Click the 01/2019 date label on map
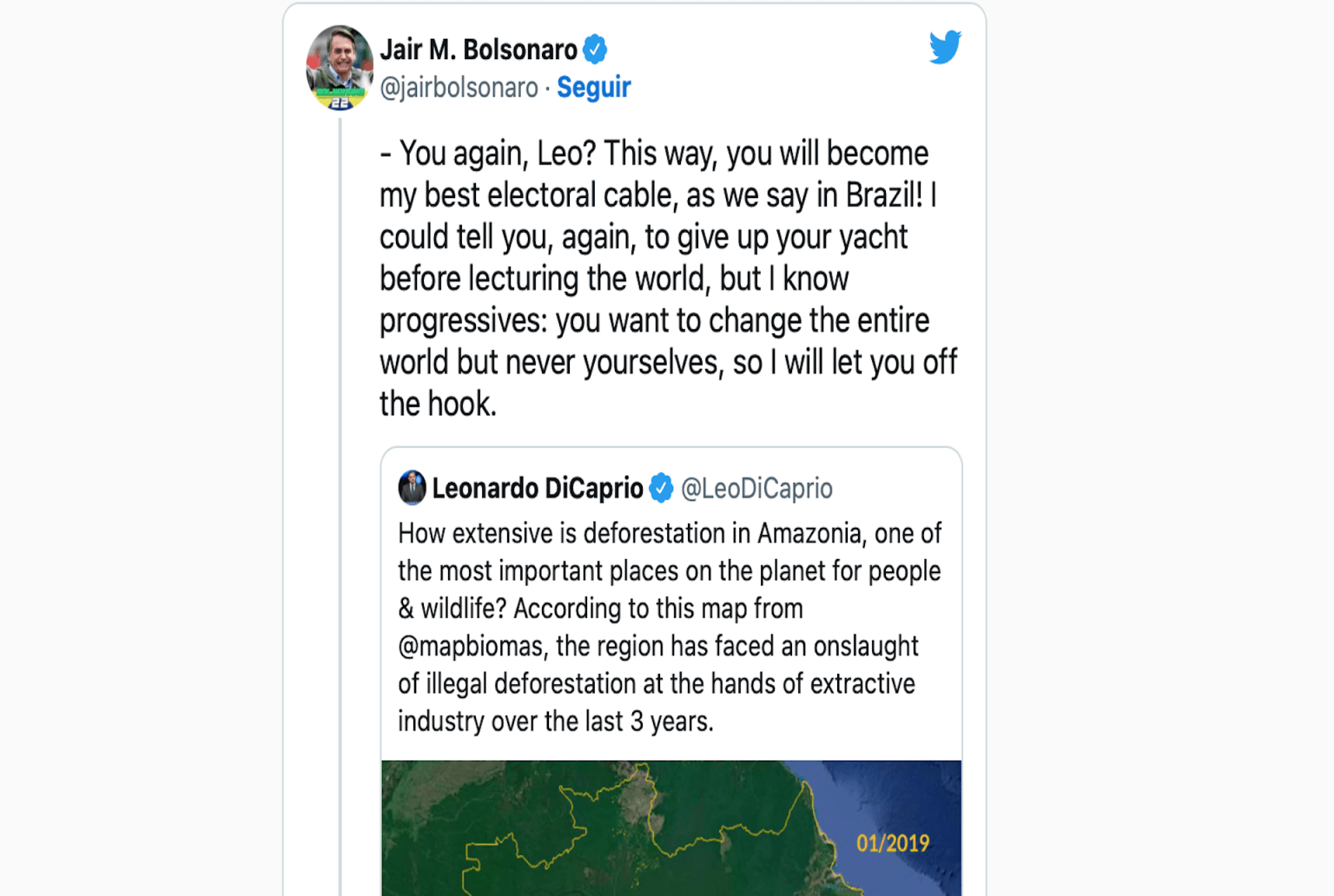The image size is (1334, 896). pos(892,843)
